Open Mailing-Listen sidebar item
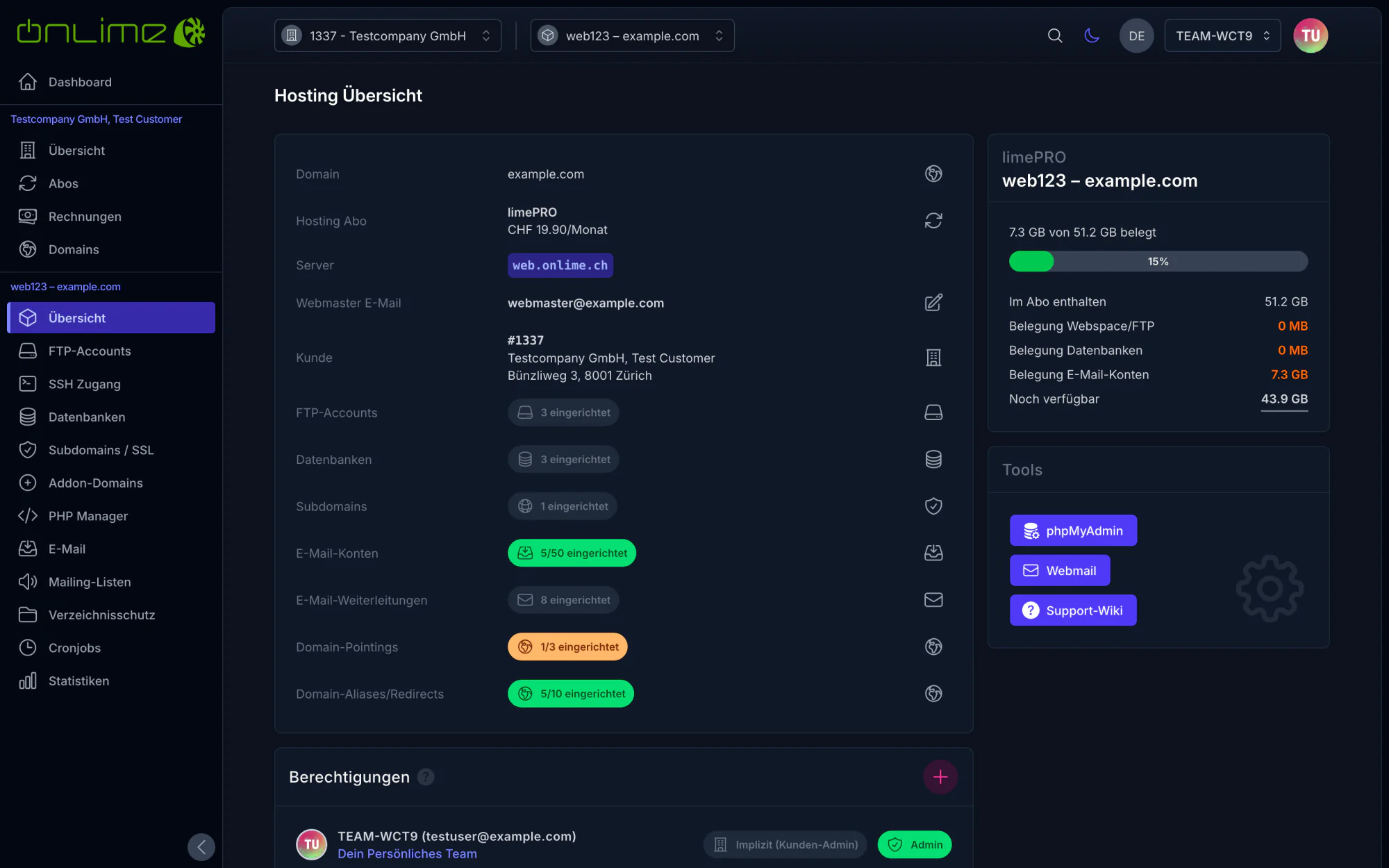The width and height of the screenshot is (1389, 868). point(111,582)
